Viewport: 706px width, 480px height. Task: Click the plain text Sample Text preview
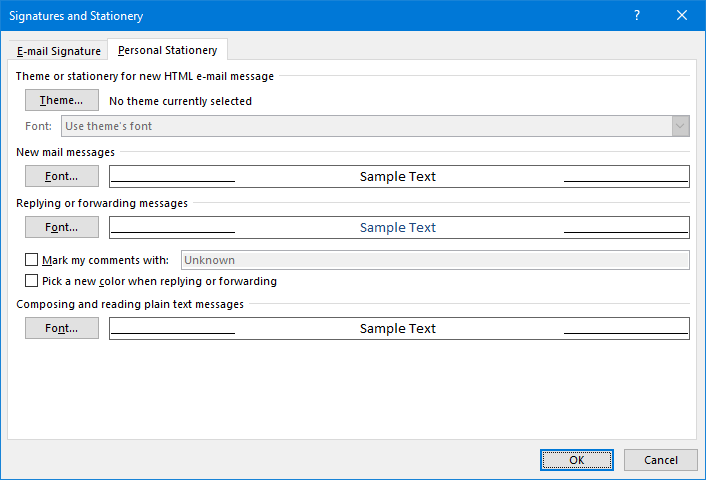(399, 328)
